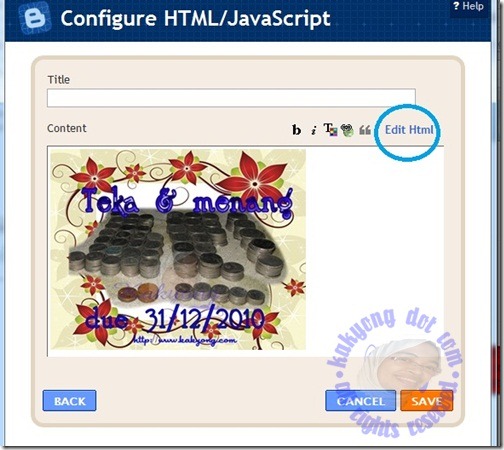Apply blockquote formatting icon
This screenshot has width=504, height=450.
[x=365, y=130]
